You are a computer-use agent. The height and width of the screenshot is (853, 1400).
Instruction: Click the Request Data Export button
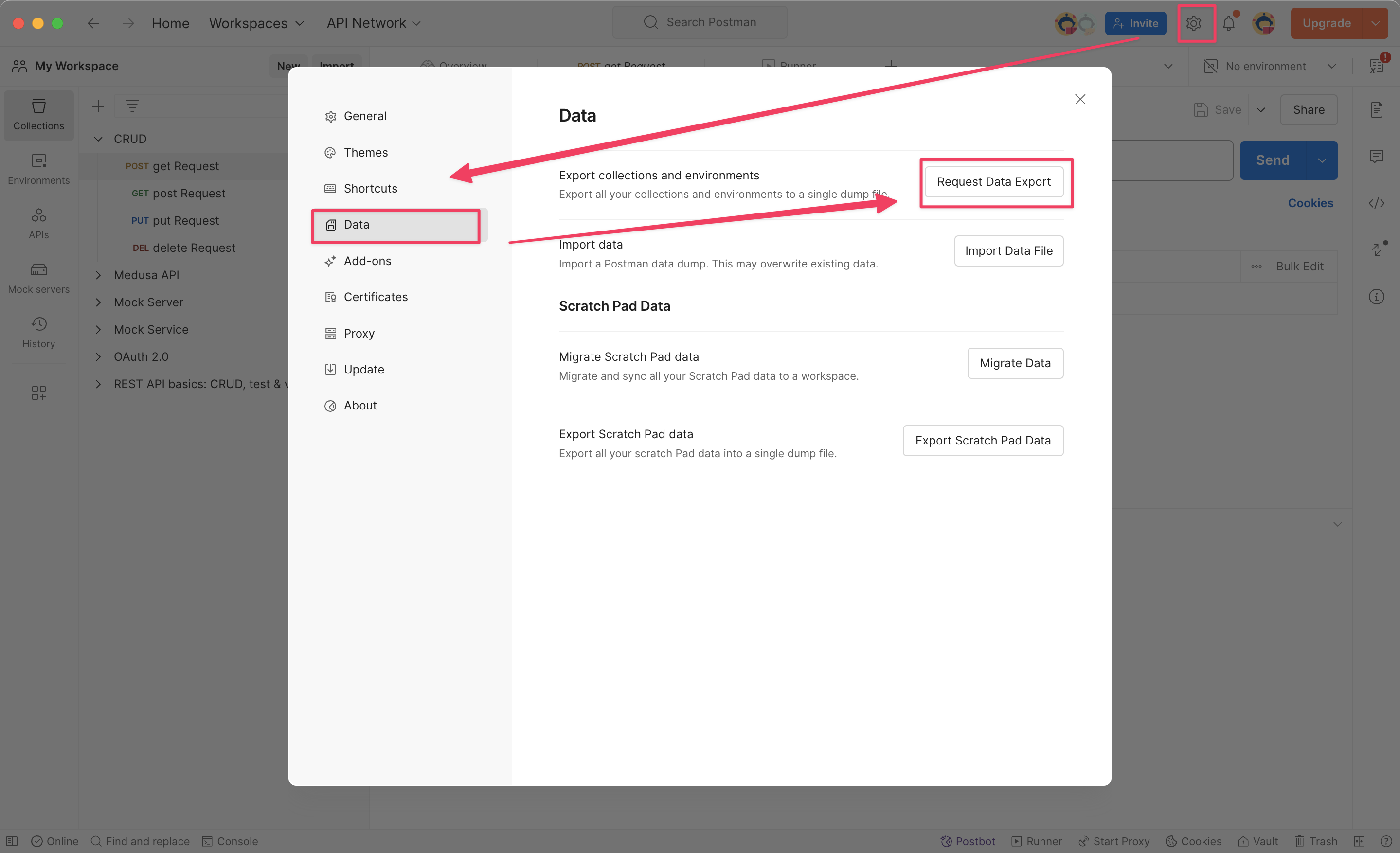tap(994, 182)
